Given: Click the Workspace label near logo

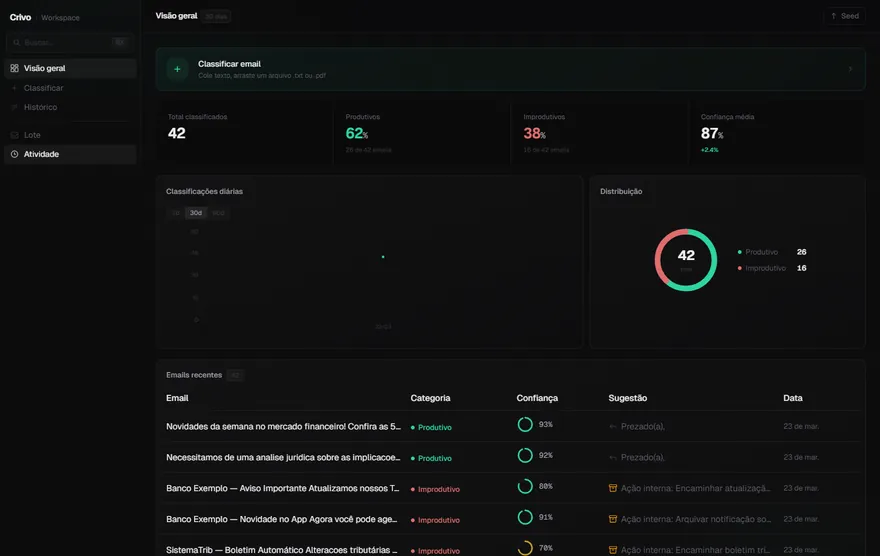Looking at the screenshot, I should pos(60,18).
